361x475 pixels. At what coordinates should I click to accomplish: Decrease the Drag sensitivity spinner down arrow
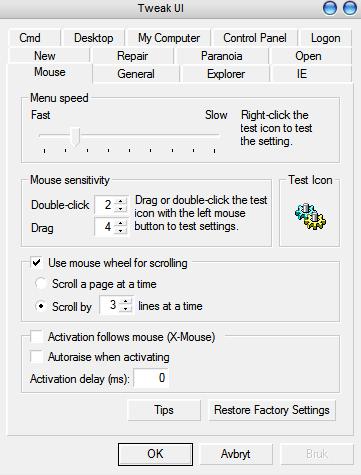click(x=121, y=231)
